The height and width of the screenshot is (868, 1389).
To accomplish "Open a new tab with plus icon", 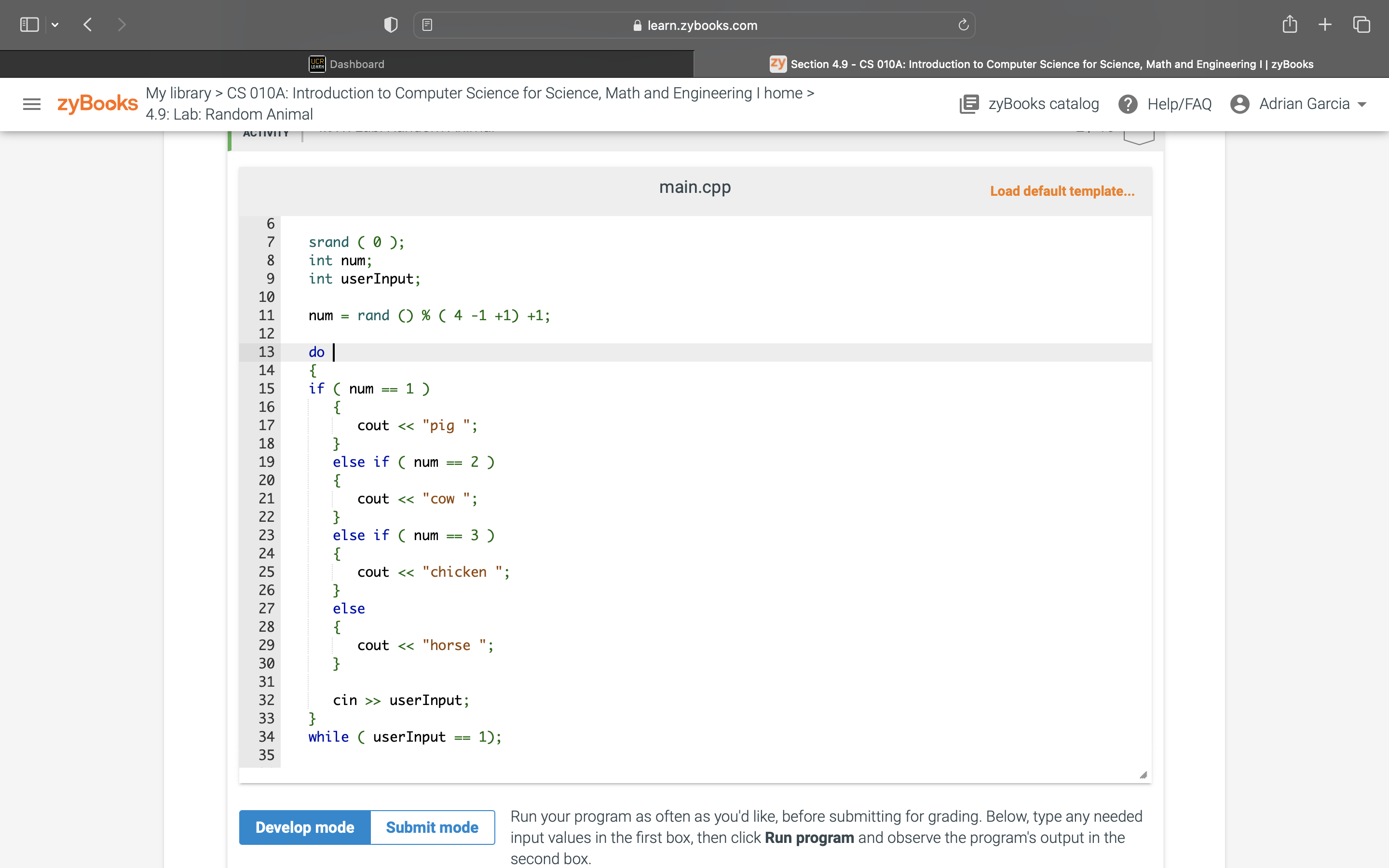I will (x=1325, y=24).
